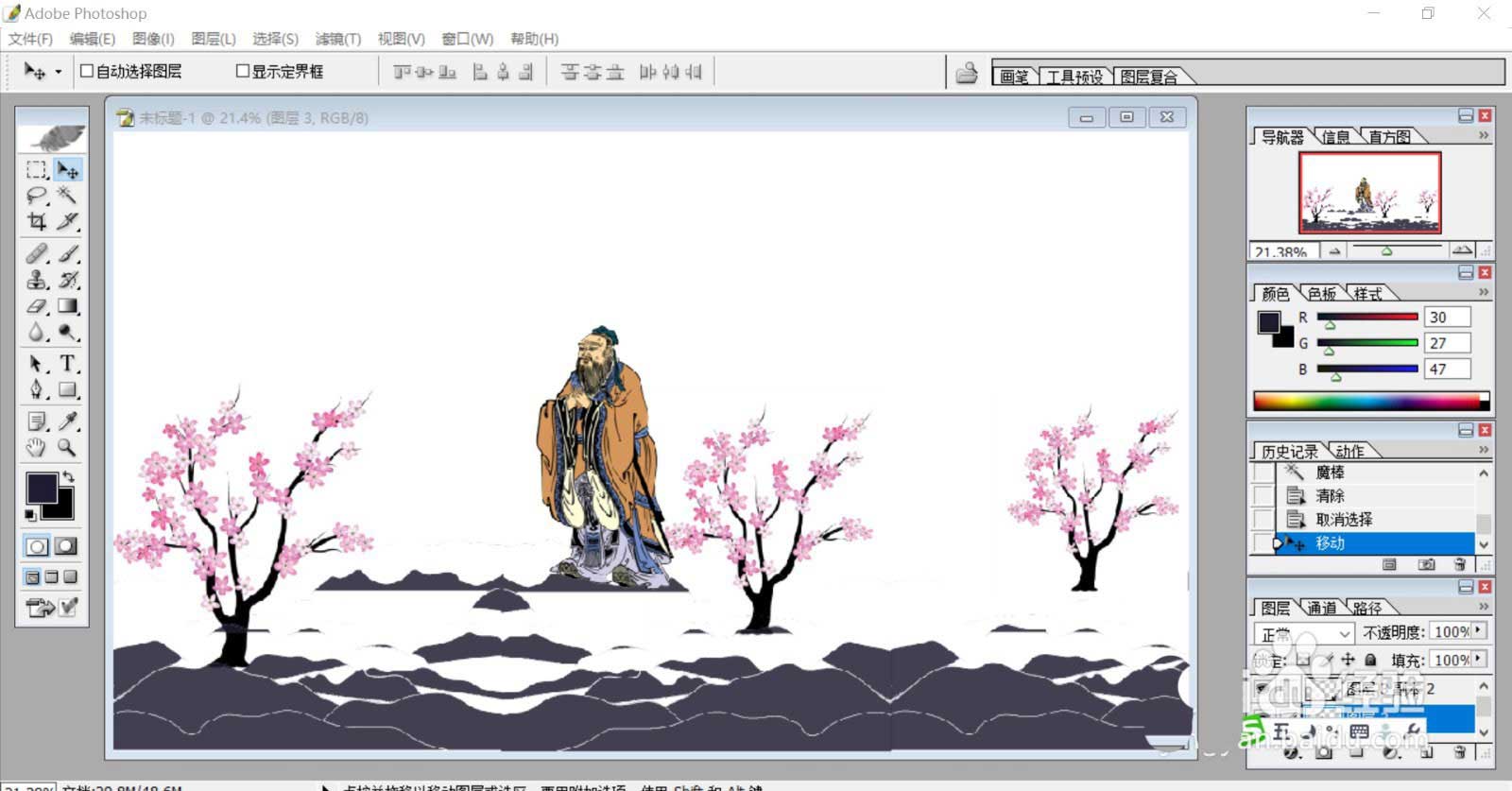Align top edges of layers
The width and height of the screenshot is (1512, 791).
click(x=403, y=72)
